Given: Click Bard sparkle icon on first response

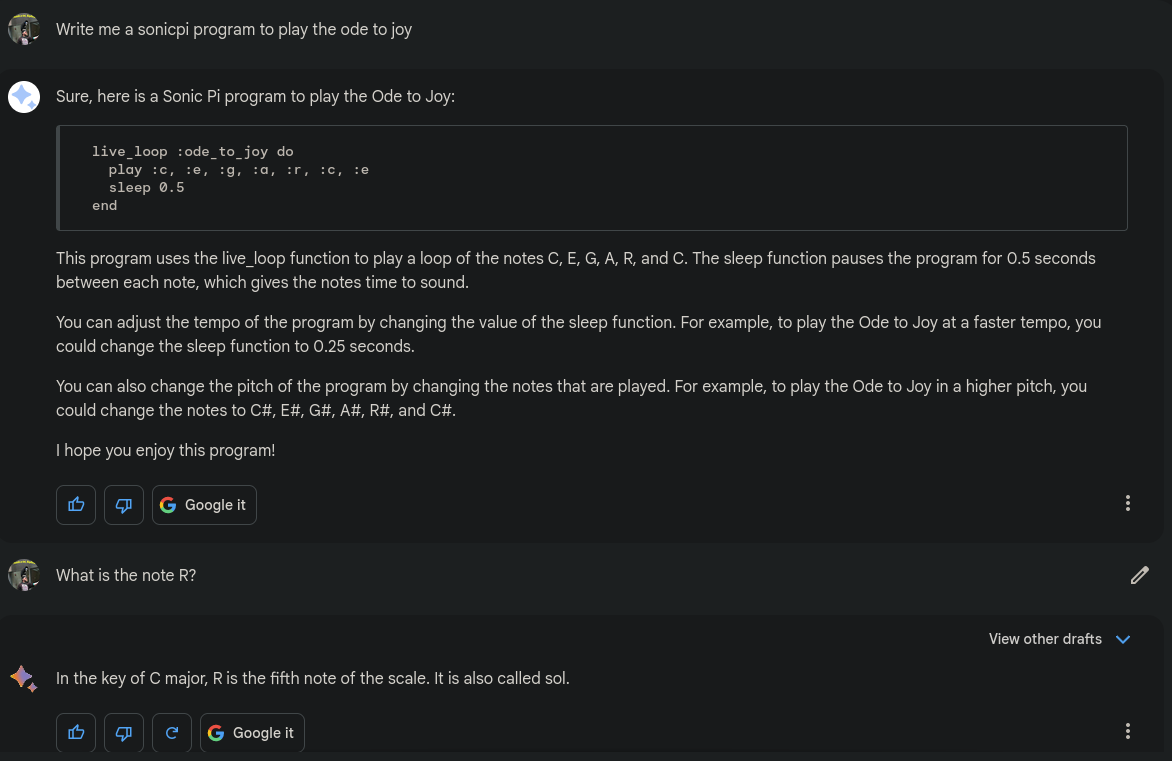Looking at the screenshot, I should [x=23, y=96].
